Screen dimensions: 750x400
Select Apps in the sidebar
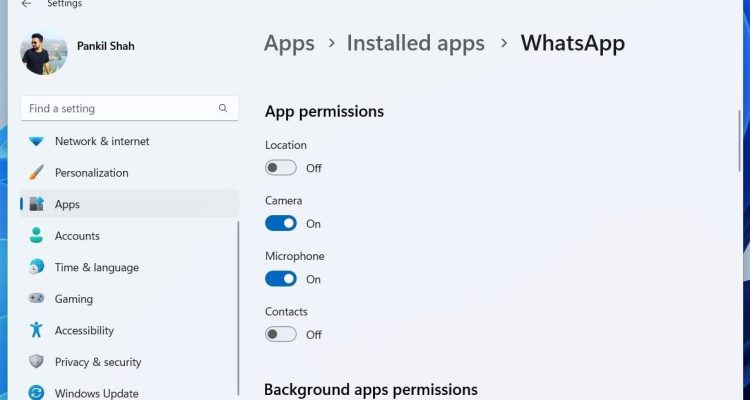click(130, 204)
